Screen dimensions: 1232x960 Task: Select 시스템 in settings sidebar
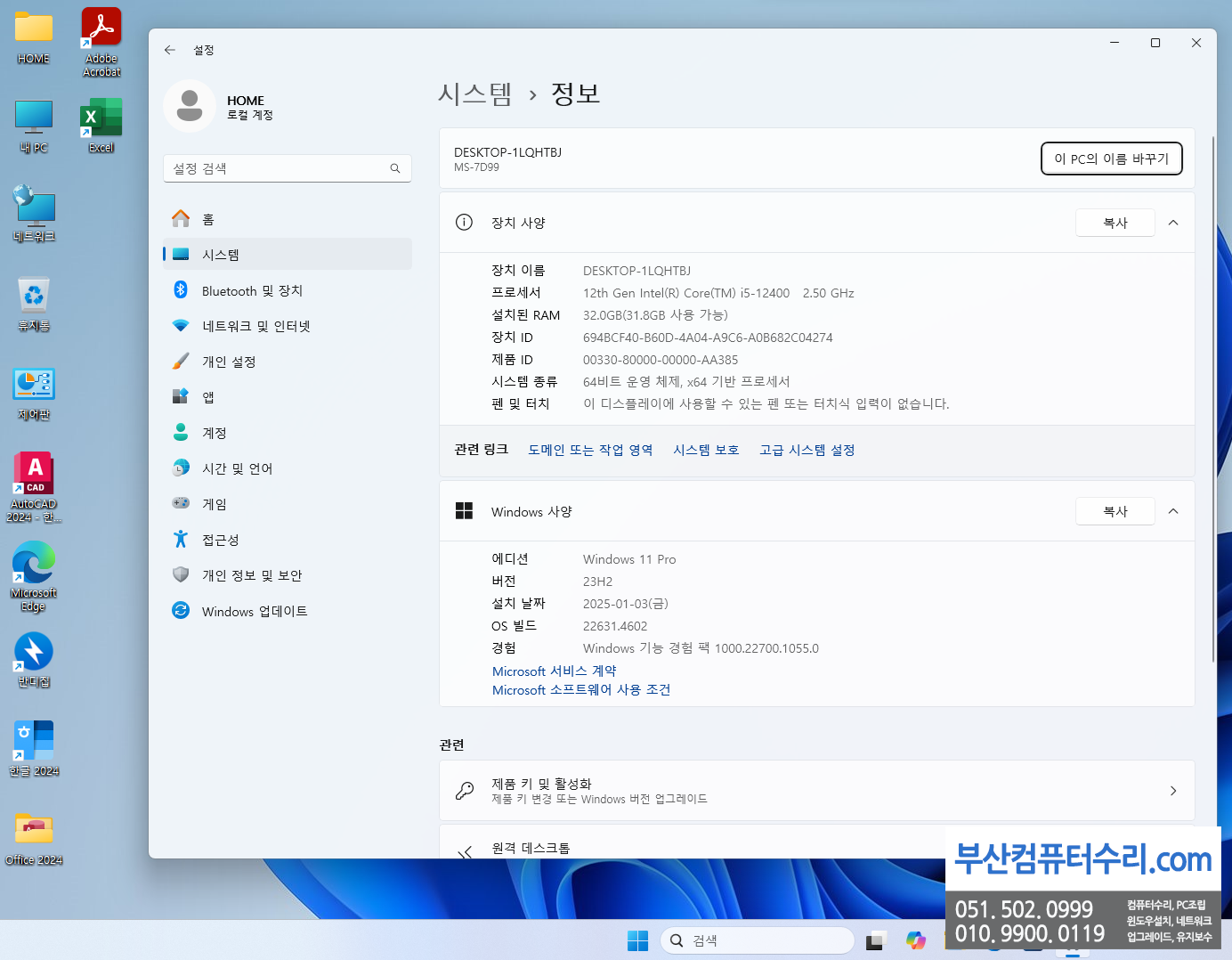click(x=288, y=255)
